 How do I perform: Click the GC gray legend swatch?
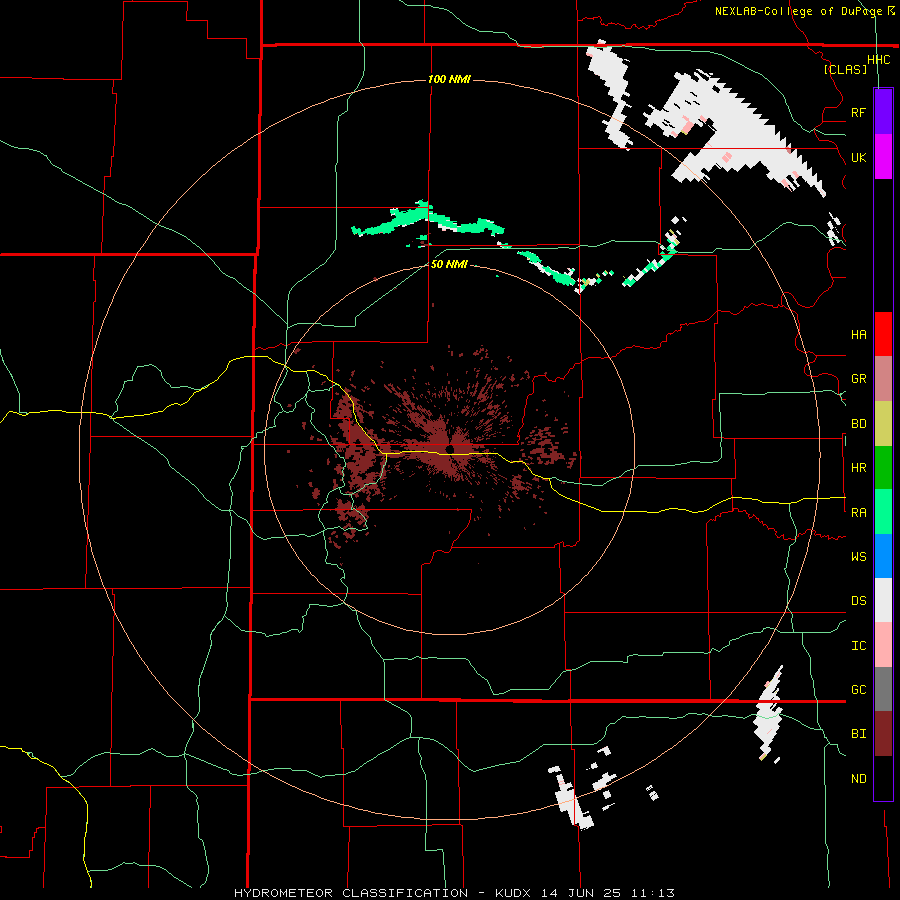point(883,689)
